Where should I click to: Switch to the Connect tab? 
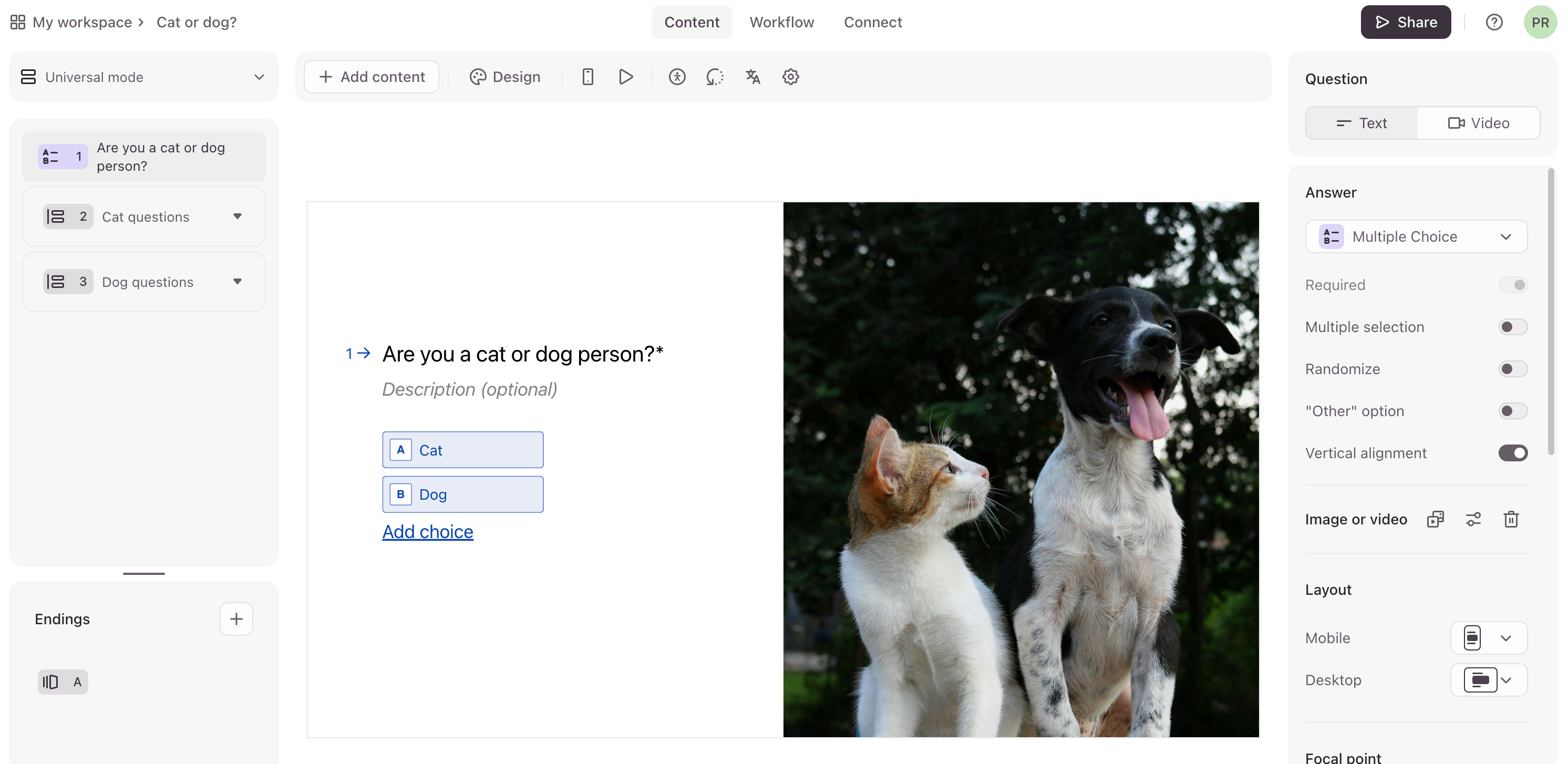(873, 23)
